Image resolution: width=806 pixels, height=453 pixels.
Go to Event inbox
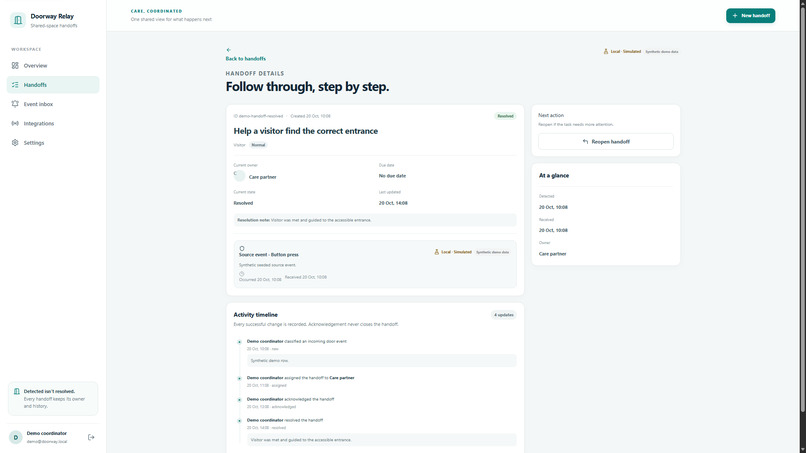tap(53, 104)
